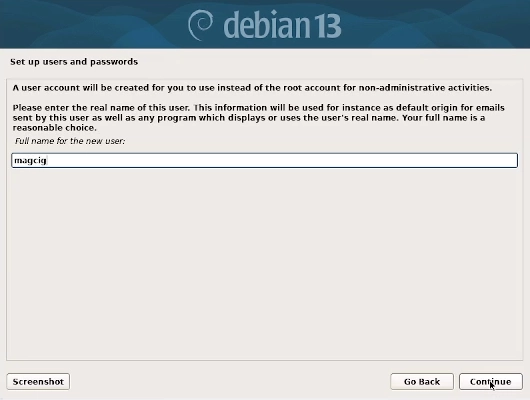The image size is (530, 400).
Task: Click the '13' version number in the banner
Action: (328, 26)
